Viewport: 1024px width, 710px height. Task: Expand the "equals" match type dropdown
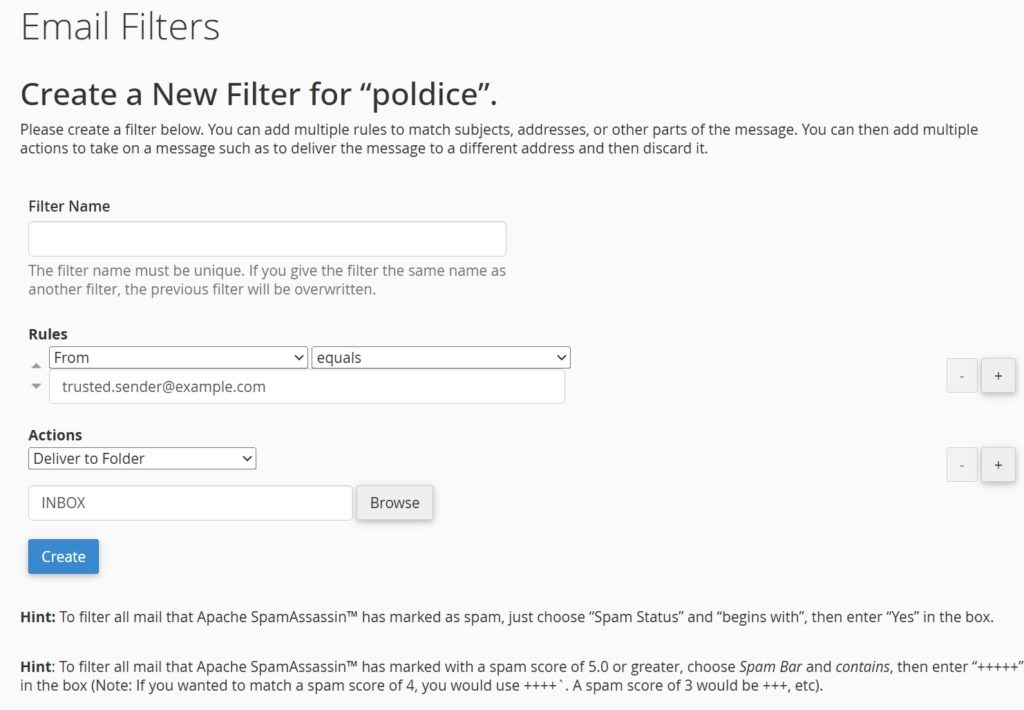pyautogui.click(x=440, y=357)
